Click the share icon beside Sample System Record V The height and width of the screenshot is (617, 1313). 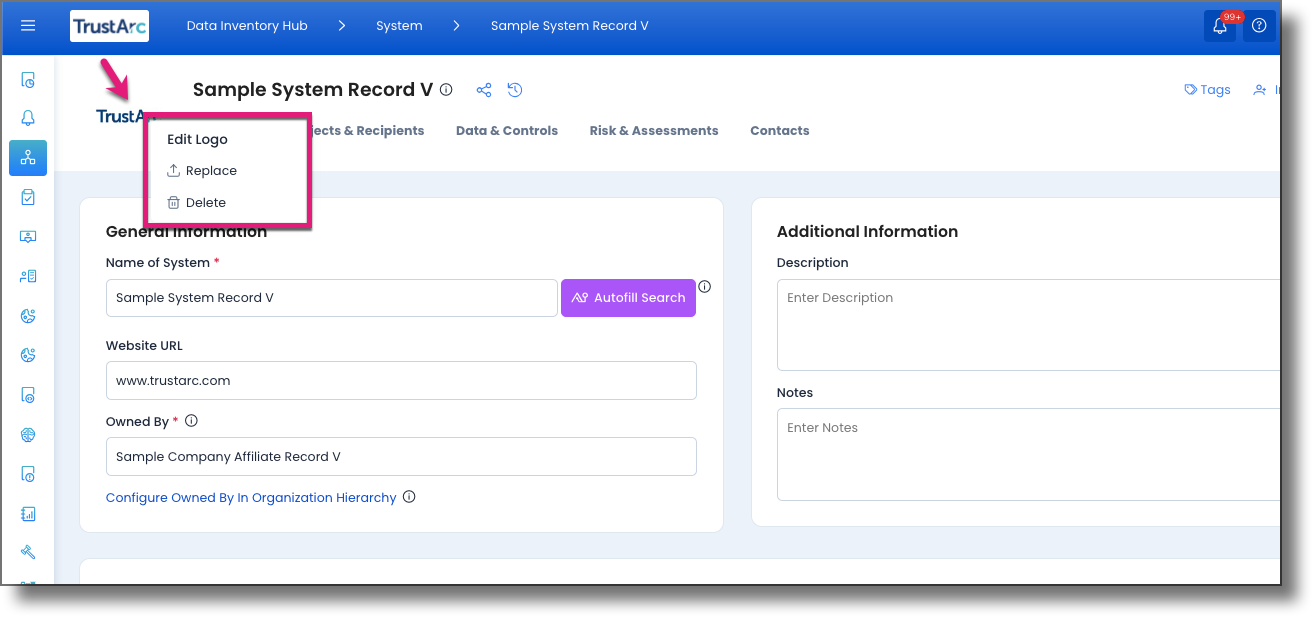(484, 90)
